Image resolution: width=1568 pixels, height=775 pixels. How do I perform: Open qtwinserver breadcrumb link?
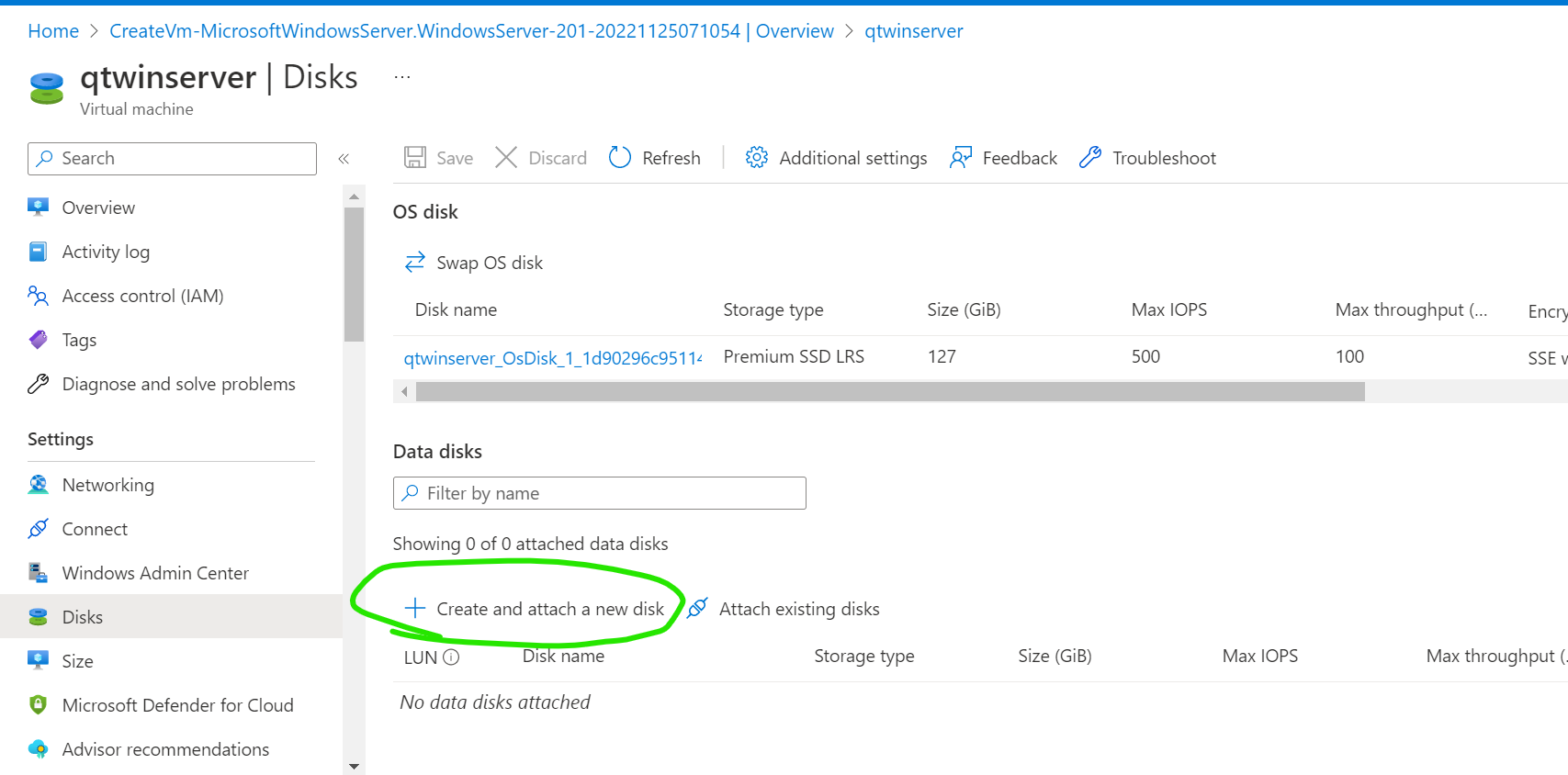coord(914,31)
